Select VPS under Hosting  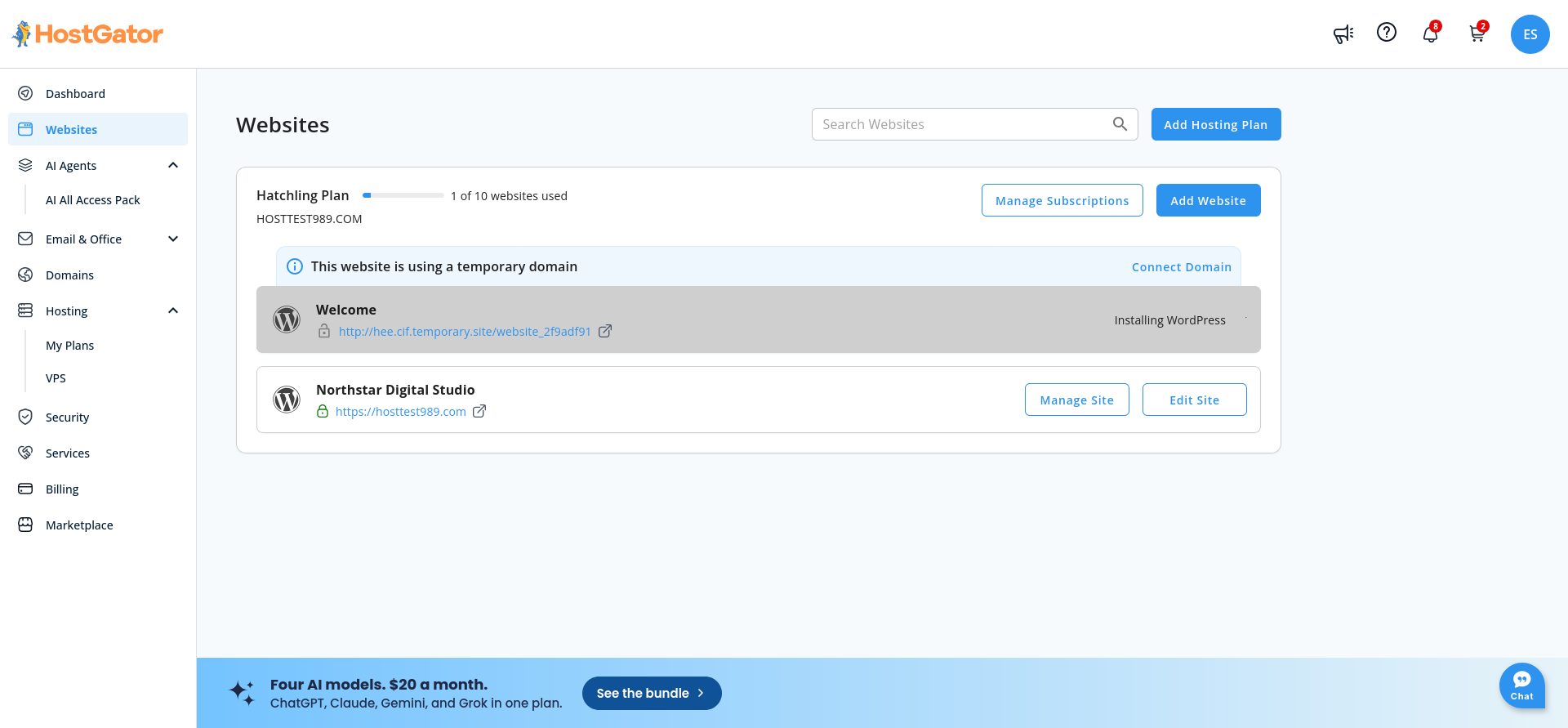point(56,378)
